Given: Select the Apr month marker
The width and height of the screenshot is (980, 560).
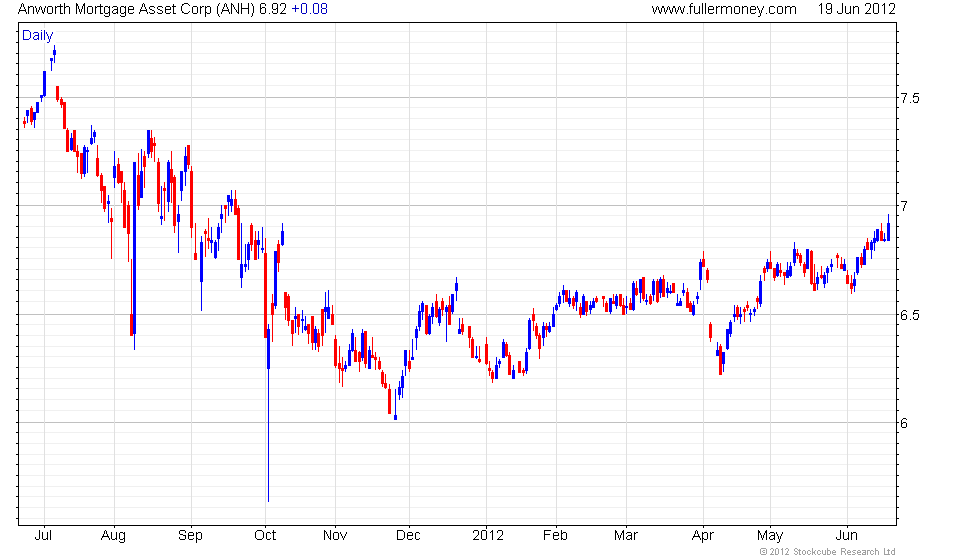Looking at the screenshot, I should coord(703,536).
